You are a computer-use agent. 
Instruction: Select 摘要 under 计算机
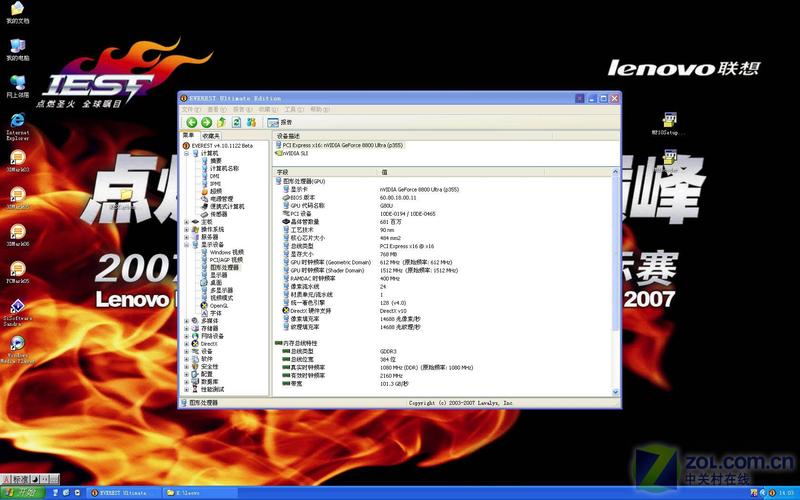(x=216, y=161)
